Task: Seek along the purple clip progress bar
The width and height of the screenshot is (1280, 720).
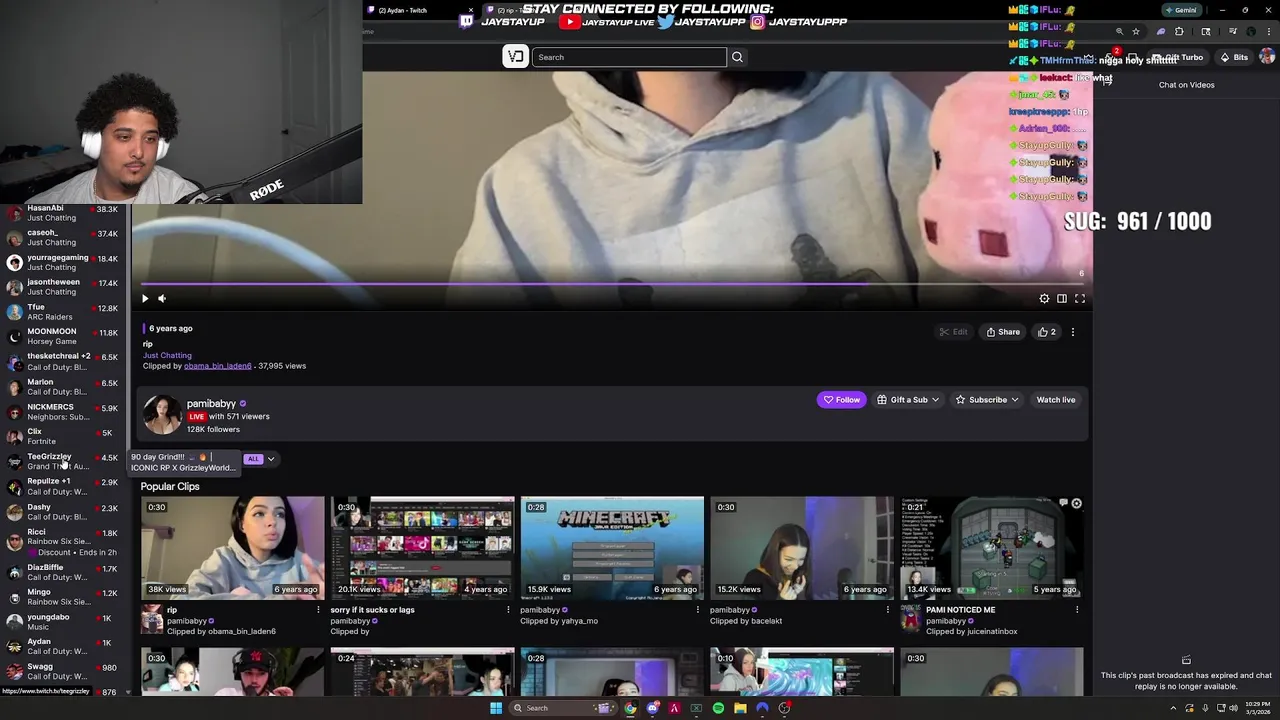Action: tap(612, 284)
